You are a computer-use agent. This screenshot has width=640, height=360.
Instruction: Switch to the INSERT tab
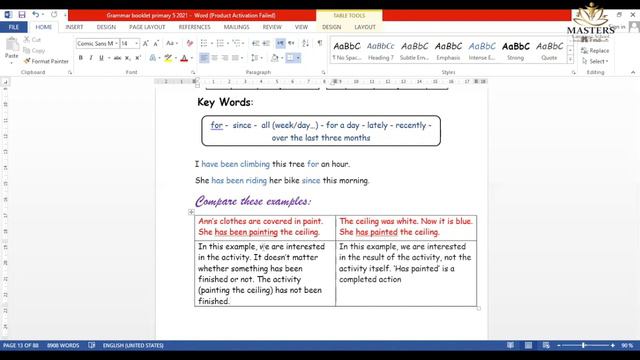[x=74, y=27]
